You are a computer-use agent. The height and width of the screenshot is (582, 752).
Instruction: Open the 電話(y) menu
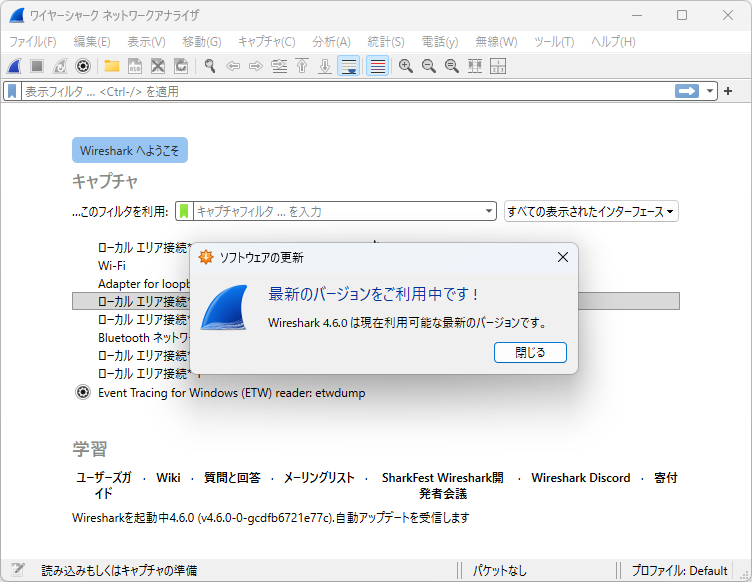(440, 42)
